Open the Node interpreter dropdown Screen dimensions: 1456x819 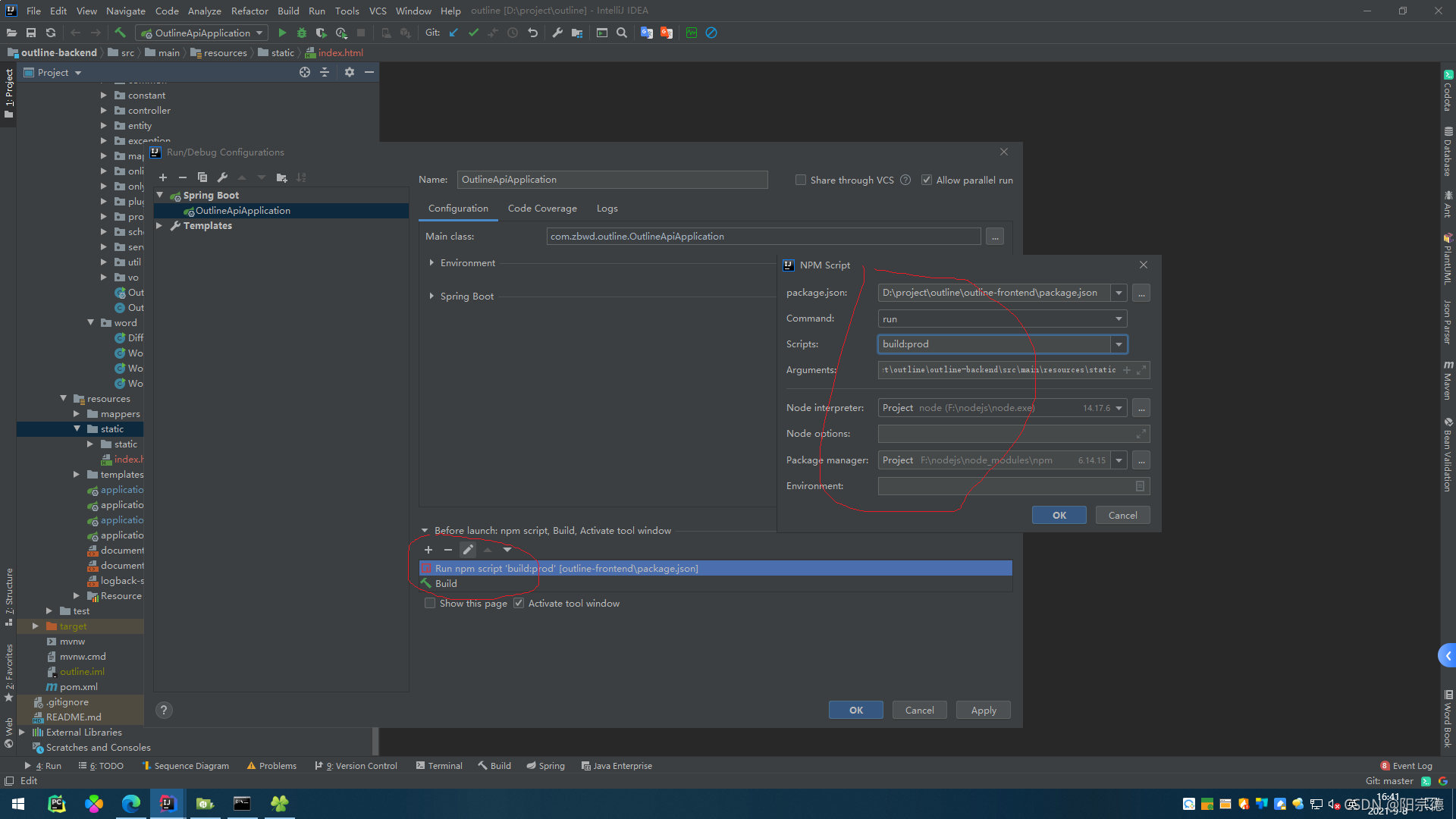pyautogui.click(x=1119, y=408)
